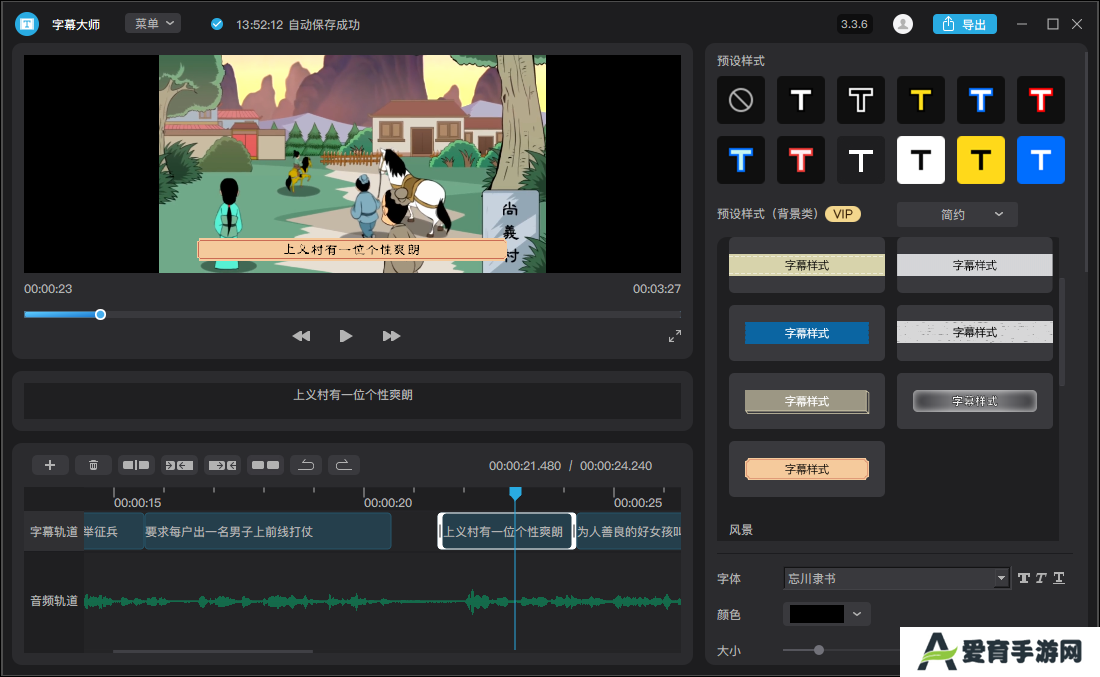The image size is (1100, 677).
Task: Add a new subtitle with plus button
Action: (x=50, y=465)
